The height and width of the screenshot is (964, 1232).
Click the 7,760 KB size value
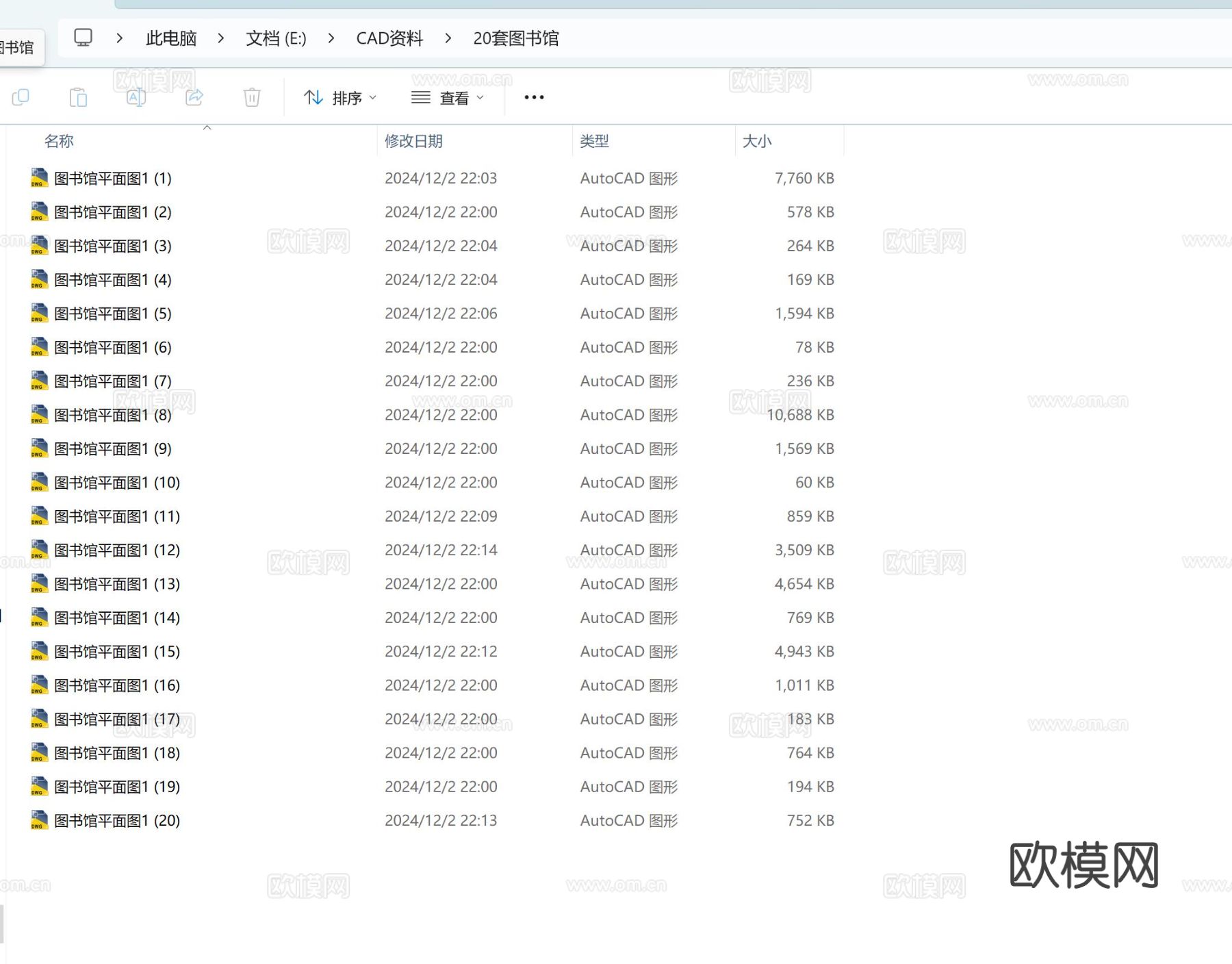tap(804, 178)
